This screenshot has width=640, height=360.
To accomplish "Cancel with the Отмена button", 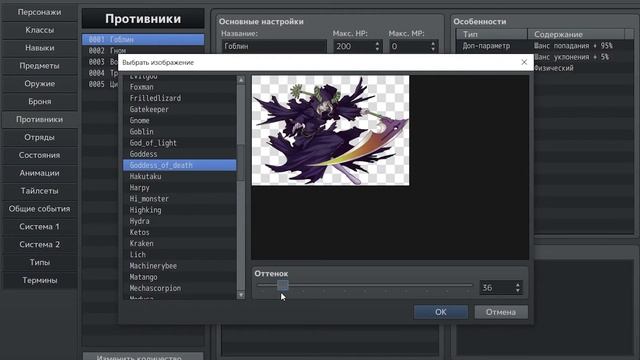I will click(501, 312).
